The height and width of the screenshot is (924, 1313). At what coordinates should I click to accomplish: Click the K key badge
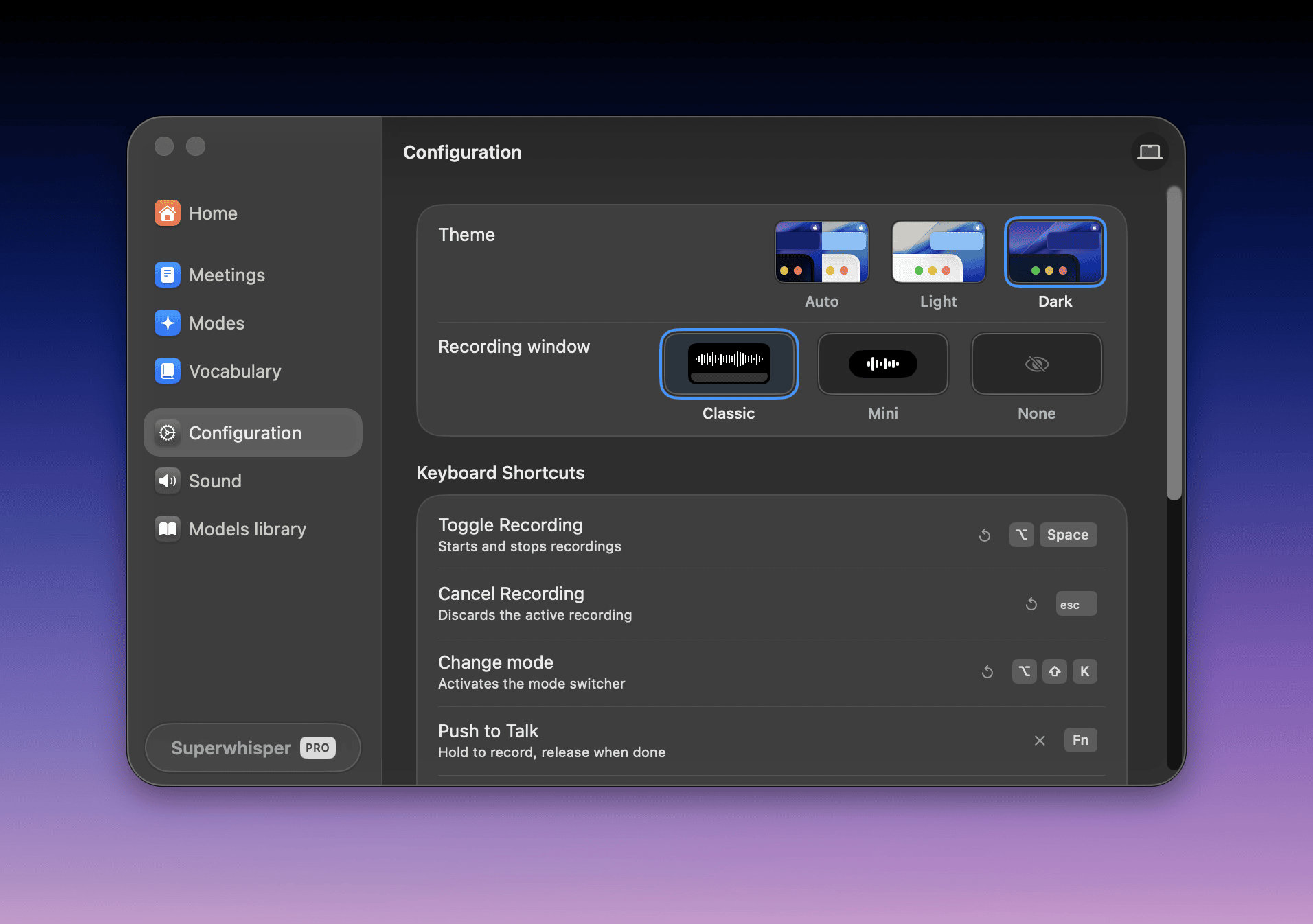coord(1085,671)
